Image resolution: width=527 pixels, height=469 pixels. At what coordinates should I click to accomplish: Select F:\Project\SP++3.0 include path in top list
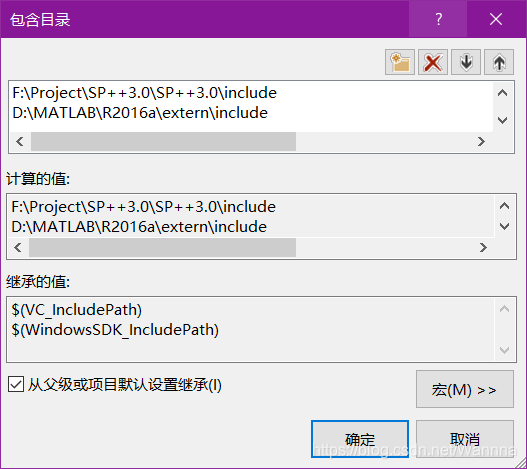[x=145, y=93]
